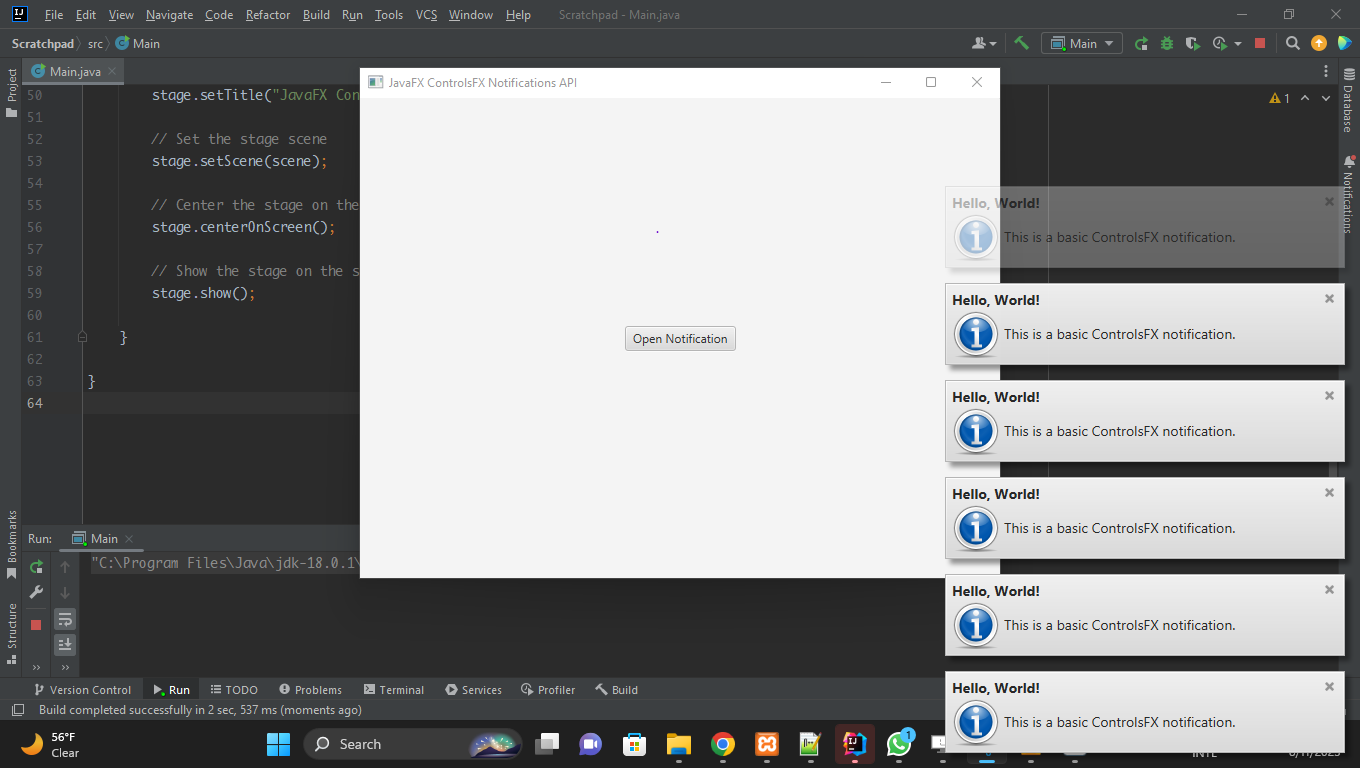Open the Build menu

click(316, 15)
